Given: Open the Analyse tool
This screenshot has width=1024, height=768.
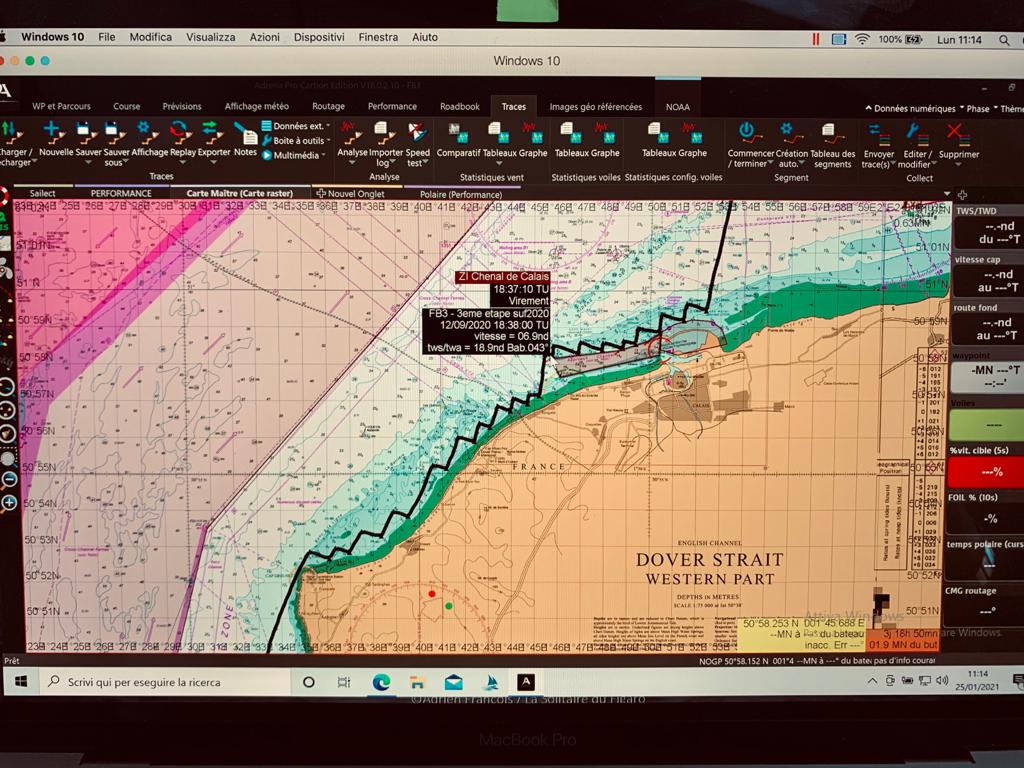Looking at the screenshot, I should click(352, 133).
